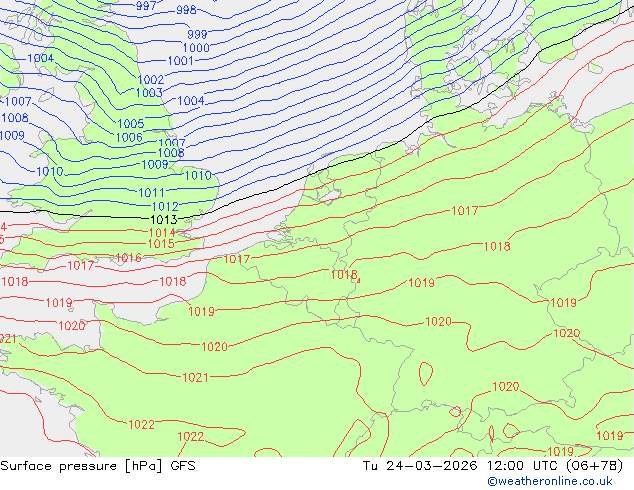The image size is (634, 490).
Task: Select the red 1016 isobar label
Action: coord(129,258)
